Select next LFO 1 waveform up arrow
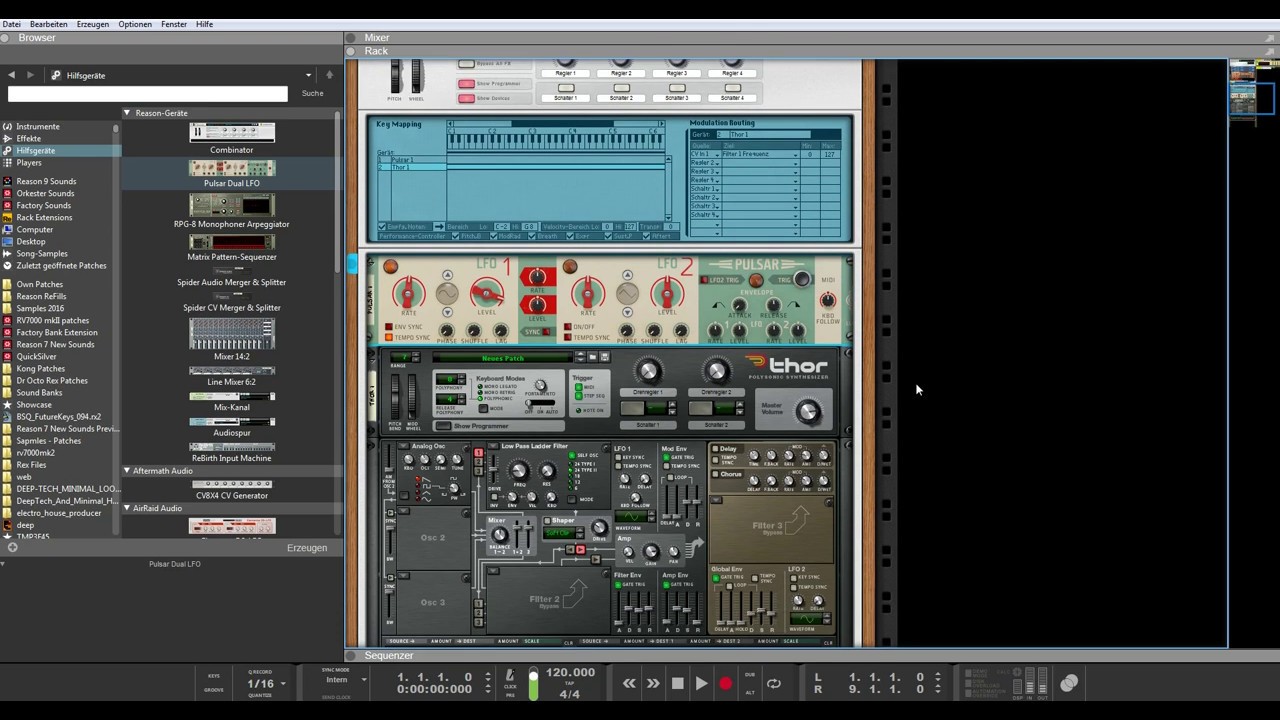The height and width of the screenshot is (720, 1280). [x=447, y=275]
